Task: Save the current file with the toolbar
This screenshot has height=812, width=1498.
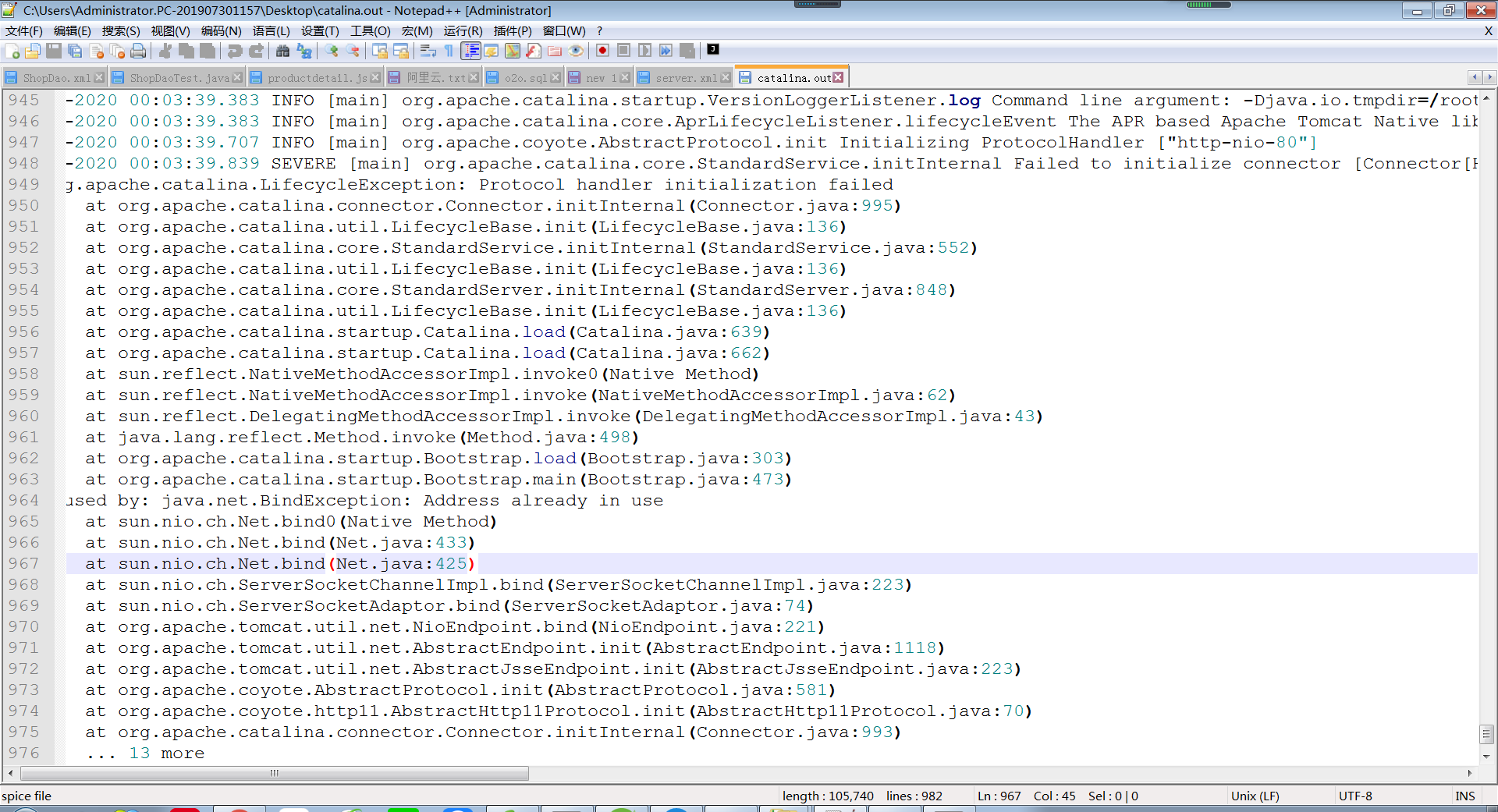Action: [54, 51]
